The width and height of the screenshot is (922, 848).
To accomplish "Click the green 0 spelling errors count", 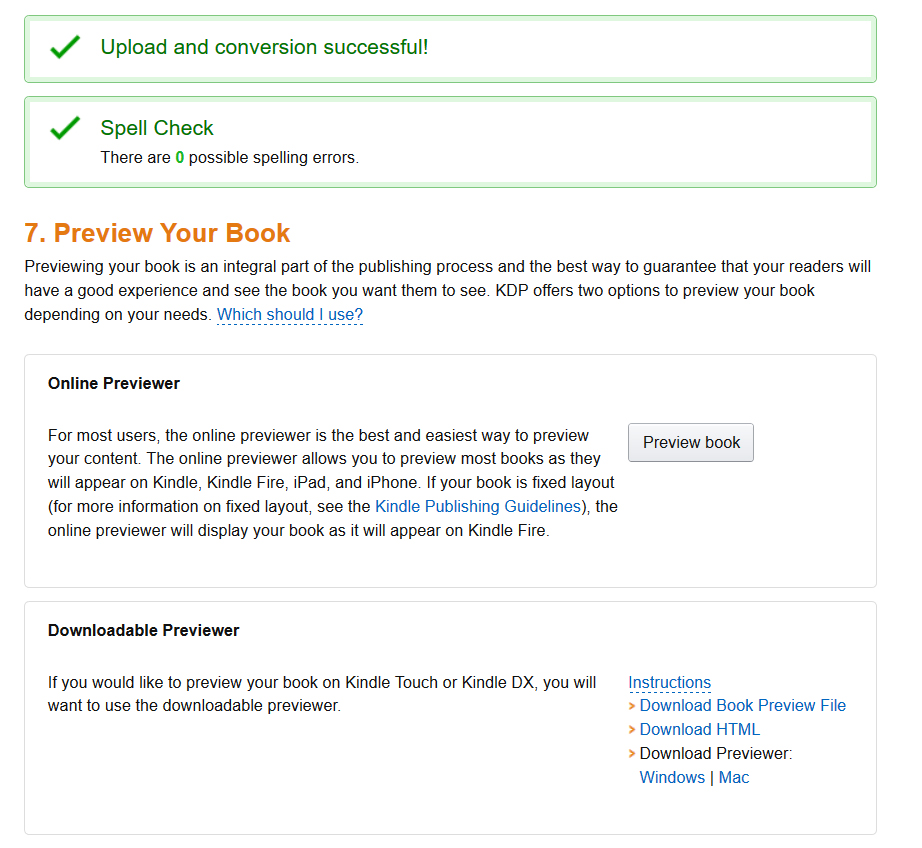I will click(180, 158).
